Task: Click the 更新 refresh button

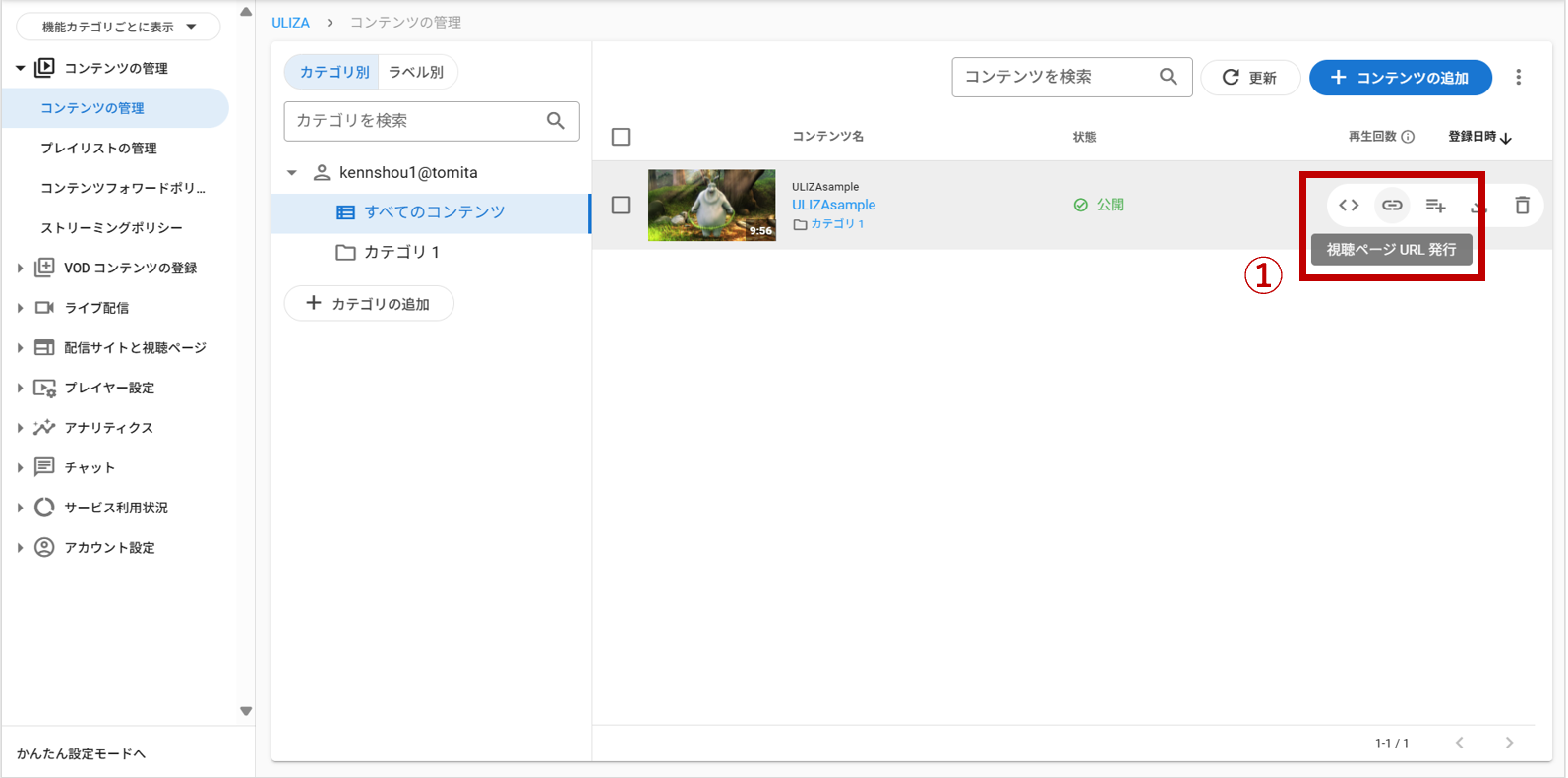Action: pyautogui.click(x=1249, y=78)
